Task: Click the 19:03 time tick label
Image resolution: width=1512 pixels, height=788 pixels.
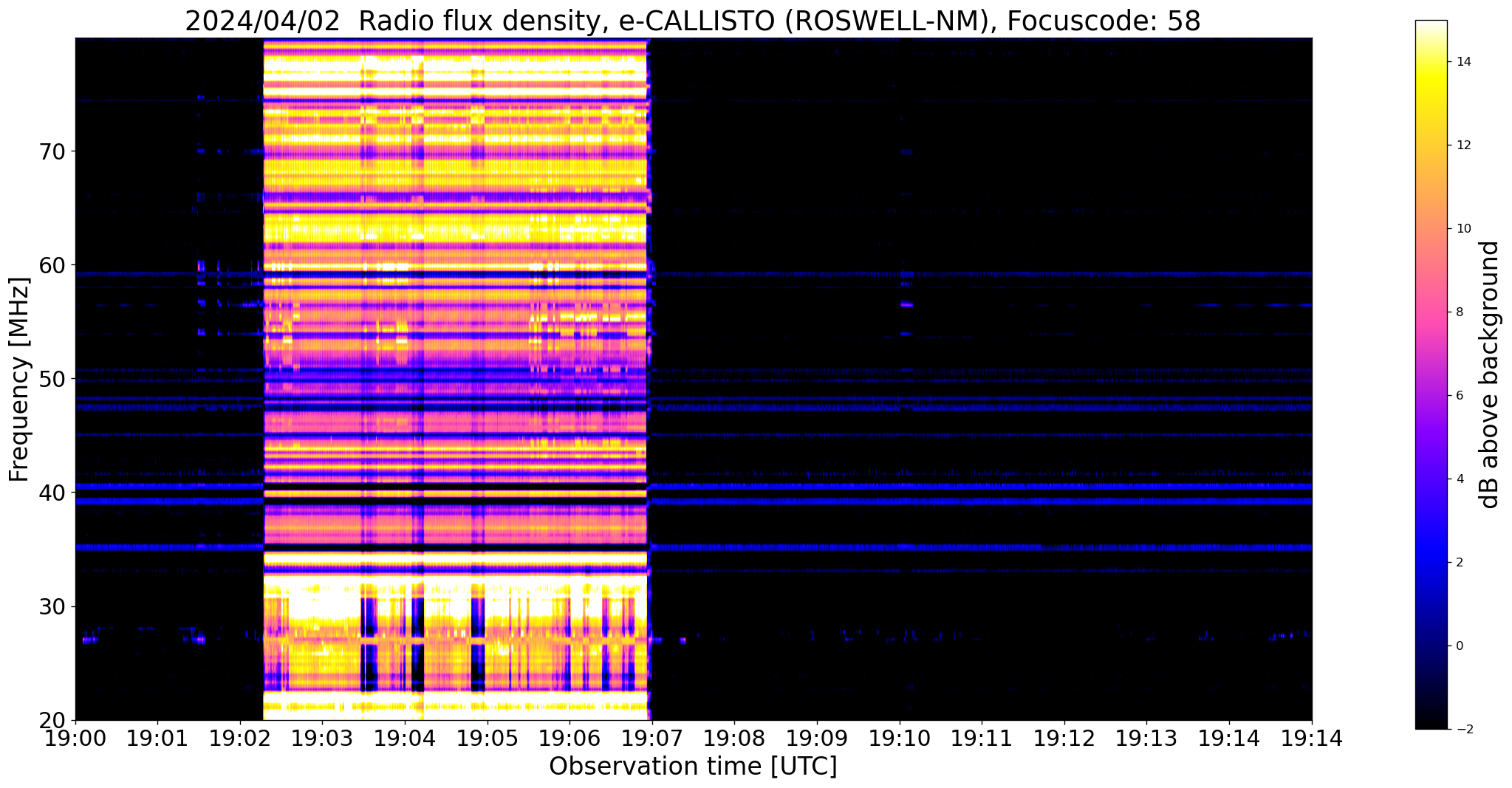Action: click(322, 737)
